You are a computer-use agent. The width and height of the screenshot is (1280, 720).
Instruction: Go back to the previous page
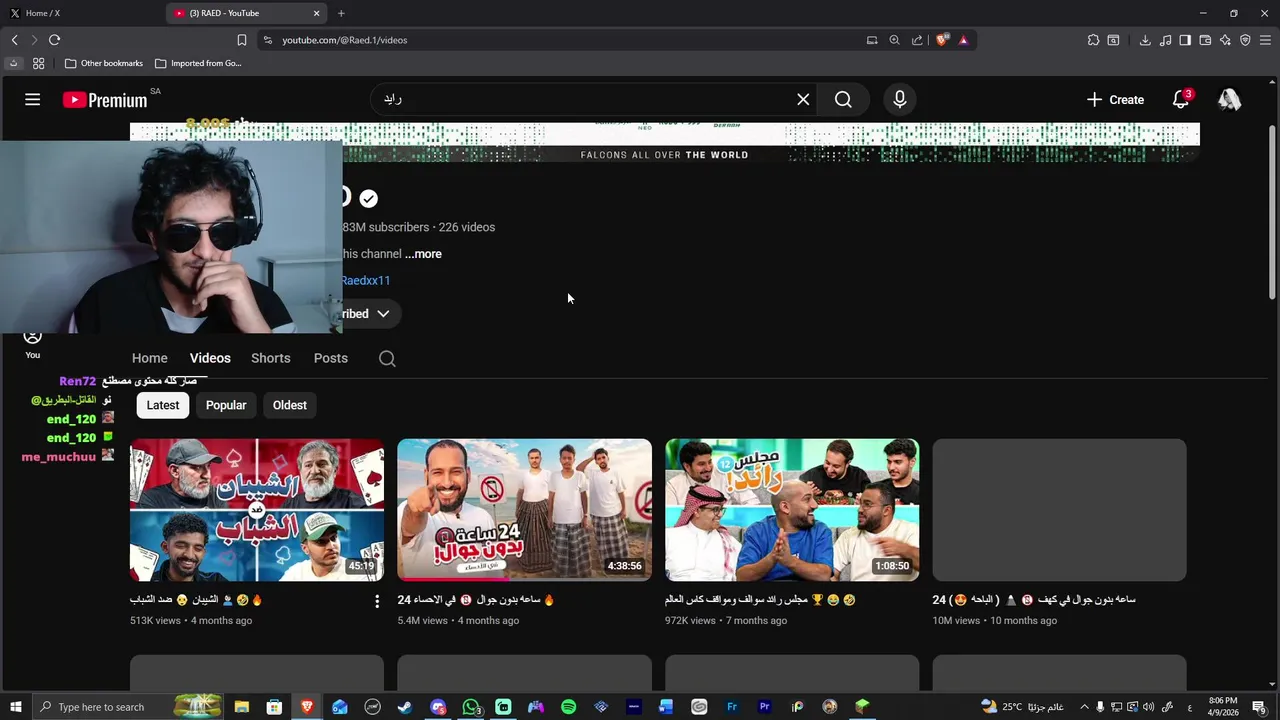(14, 40)
